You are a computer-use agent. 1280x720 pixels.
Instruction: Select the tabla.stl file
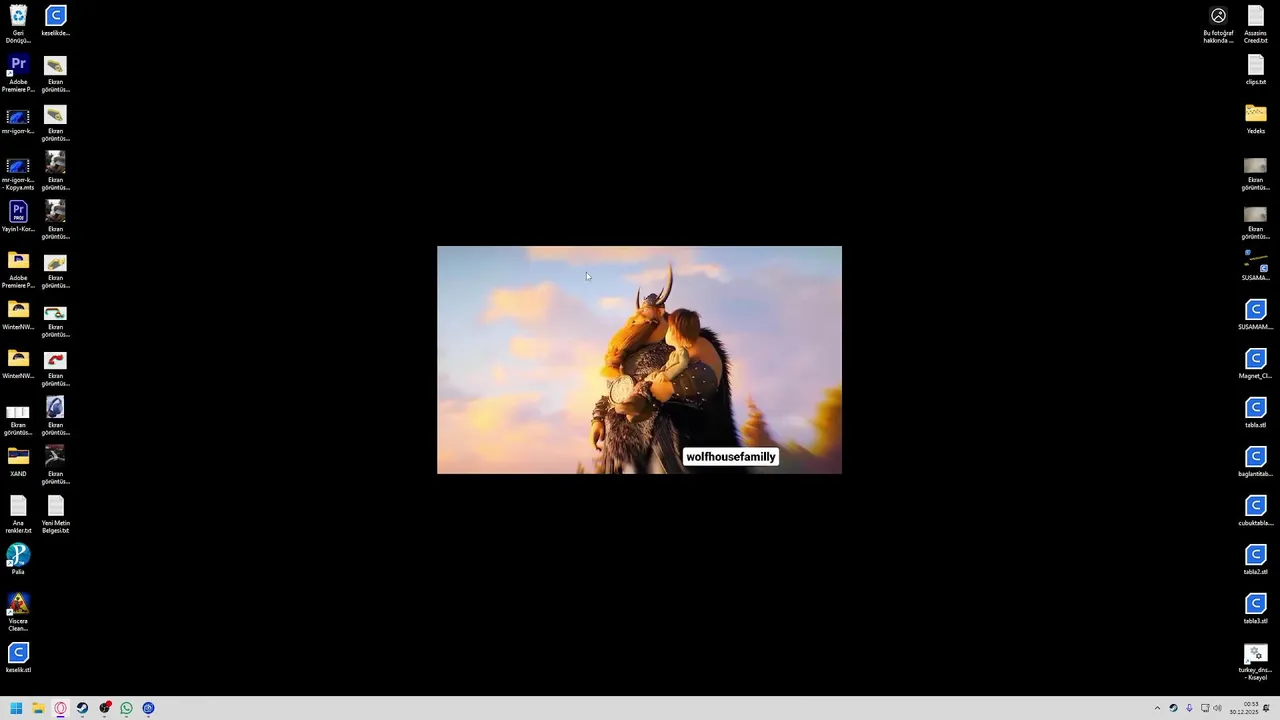[x=1255, y=413]
